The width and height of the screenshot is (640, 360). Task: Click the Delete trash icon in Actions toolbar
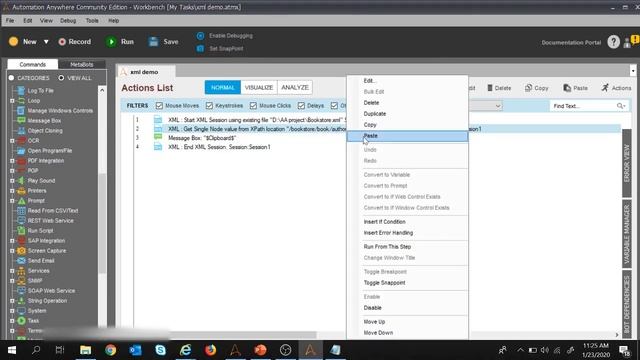[x=490, y=88]
